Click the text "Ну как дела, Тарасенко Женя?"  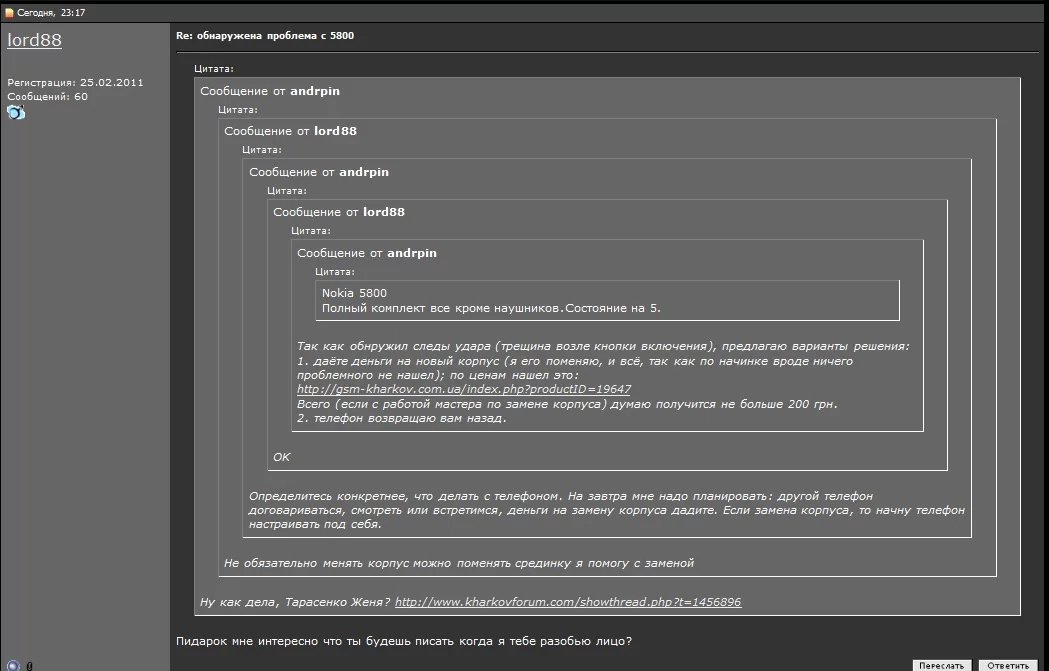pos(295,602)
